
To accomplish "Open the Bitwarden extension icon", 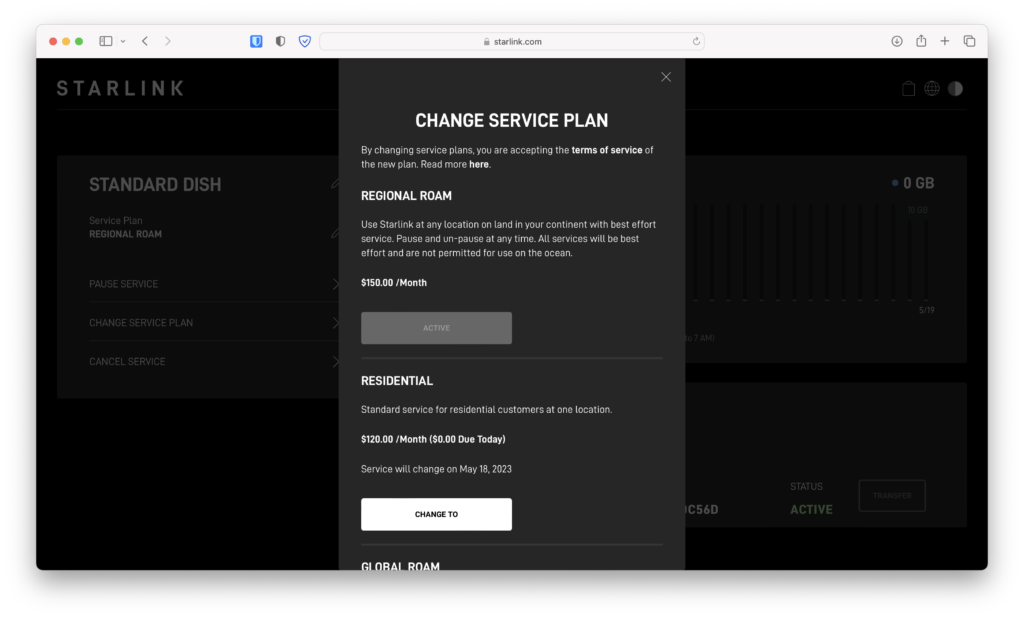I will 256,41.
